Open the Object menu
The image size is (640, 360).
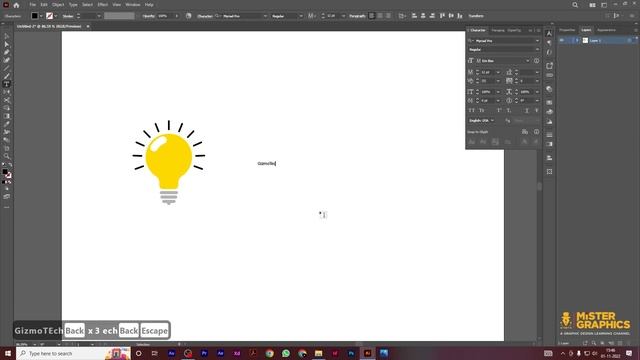click(58, 5)
